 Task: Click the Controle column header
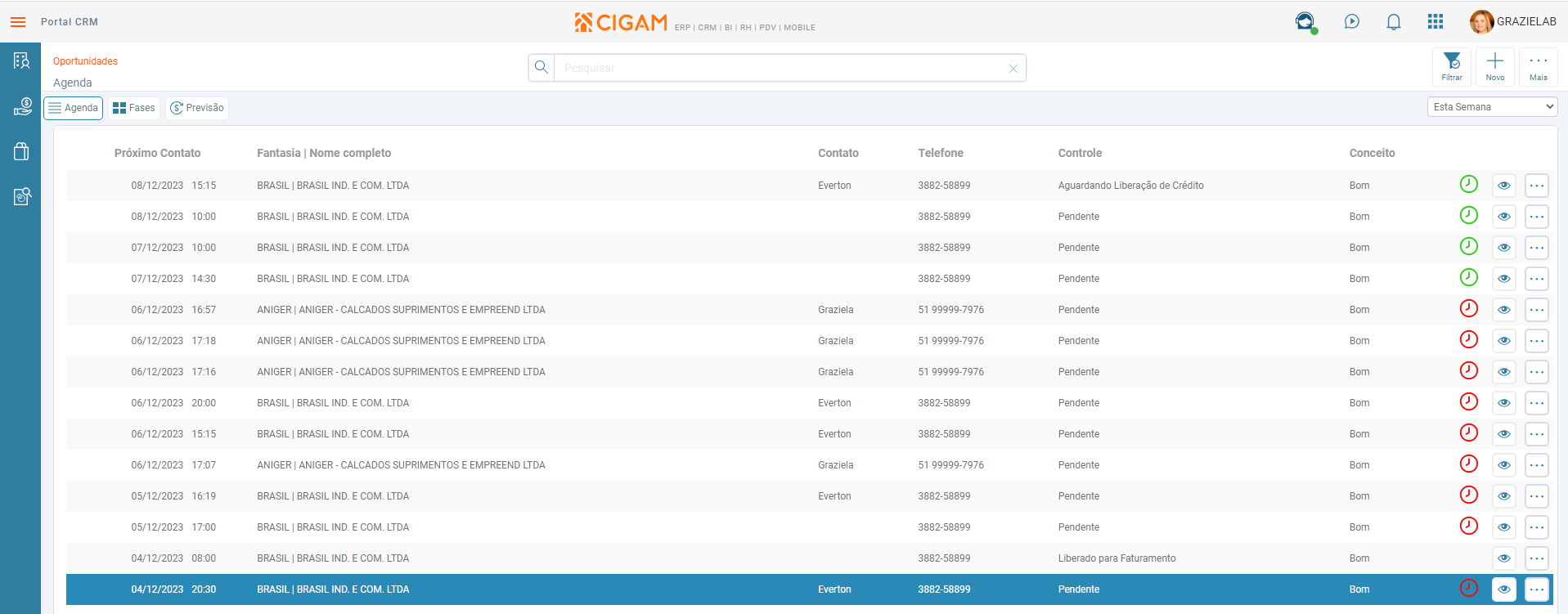click(x=1080, y=153)
